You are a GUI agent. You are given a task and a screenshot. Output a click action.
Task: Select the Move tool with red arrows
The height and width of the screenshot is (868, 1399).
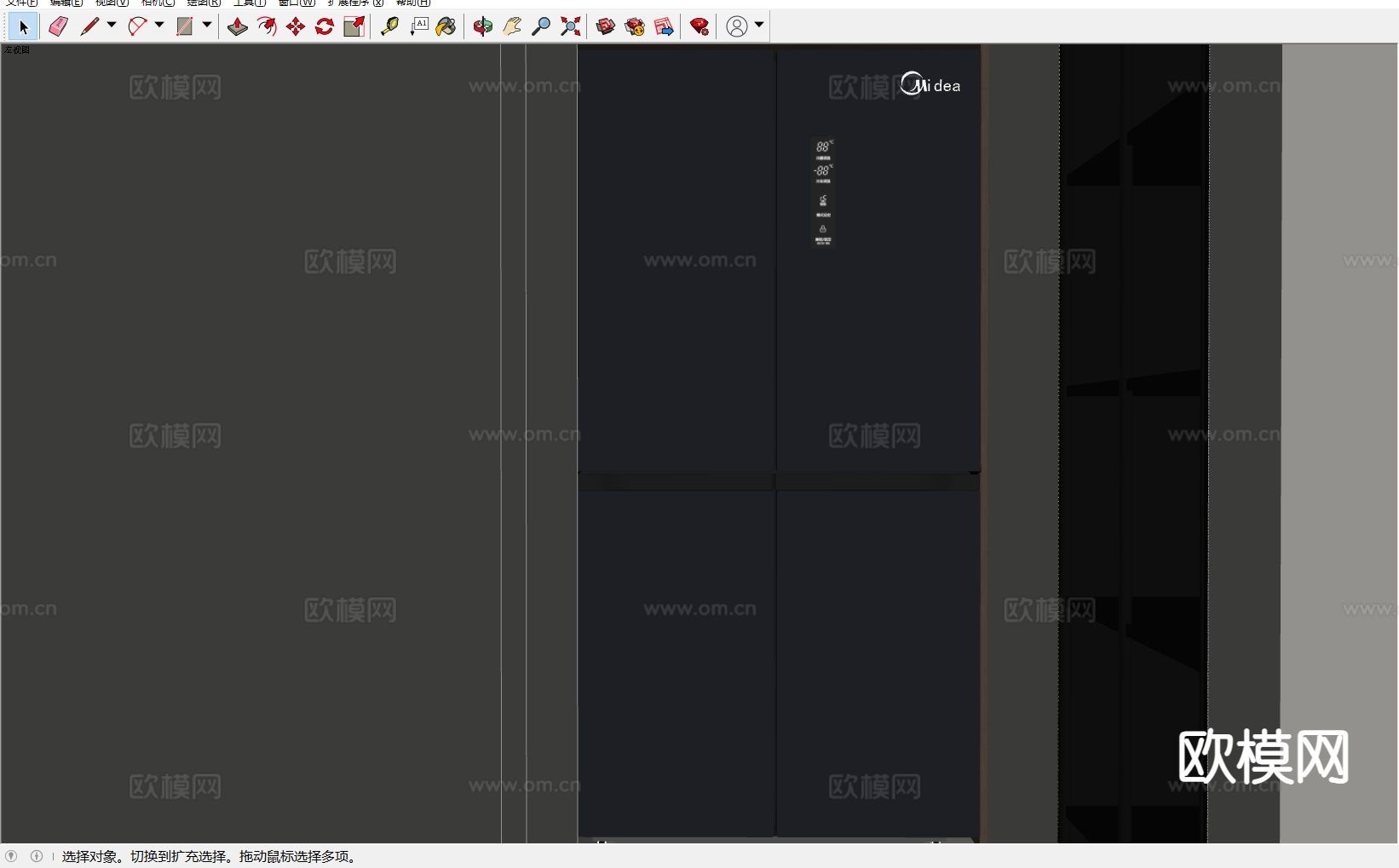[296, 27]
